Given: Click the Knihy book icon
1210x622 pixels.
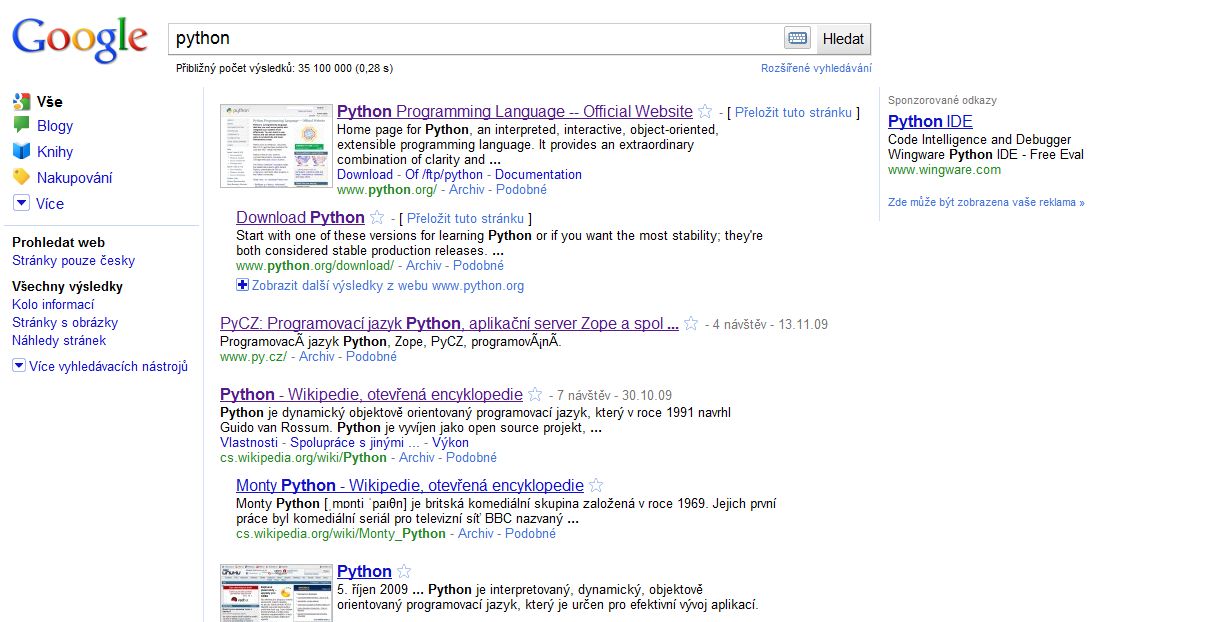Looking at the screenshot, I should [x=21, y=152].
